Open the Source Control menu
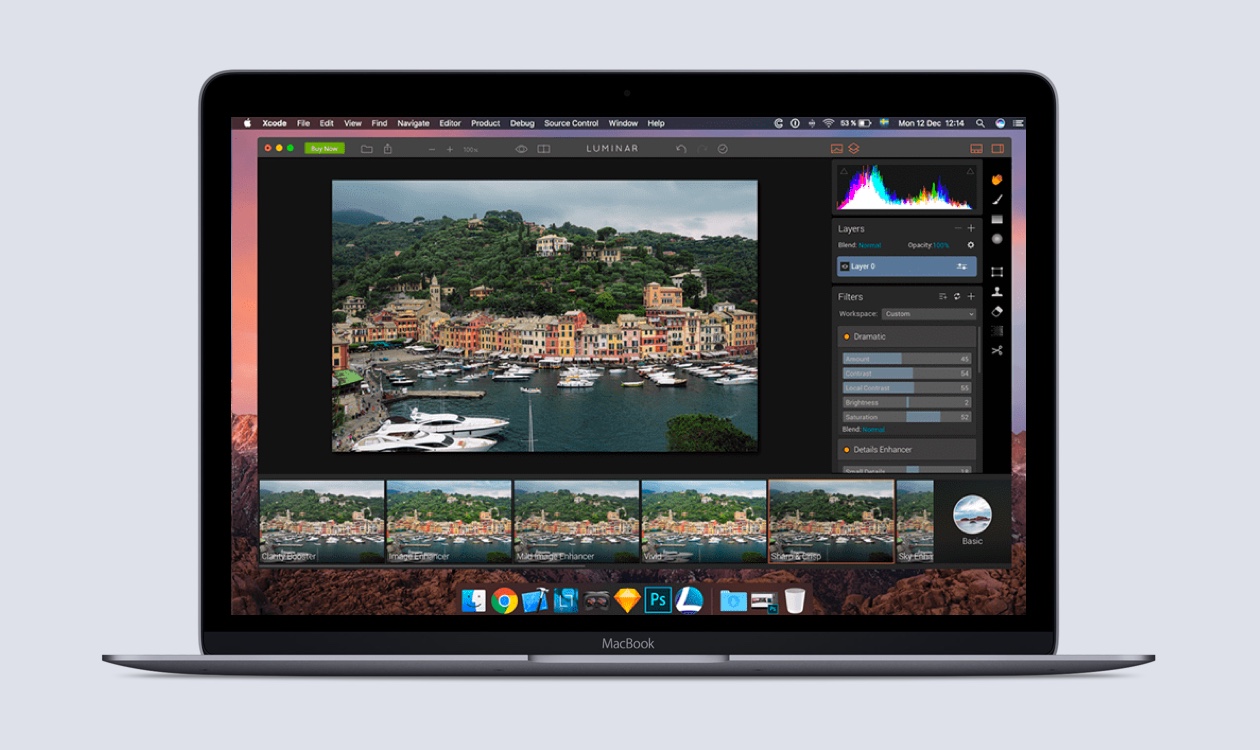Viewport: 1260px width, 750px height. pyautogui.click(x=571, y=123)
